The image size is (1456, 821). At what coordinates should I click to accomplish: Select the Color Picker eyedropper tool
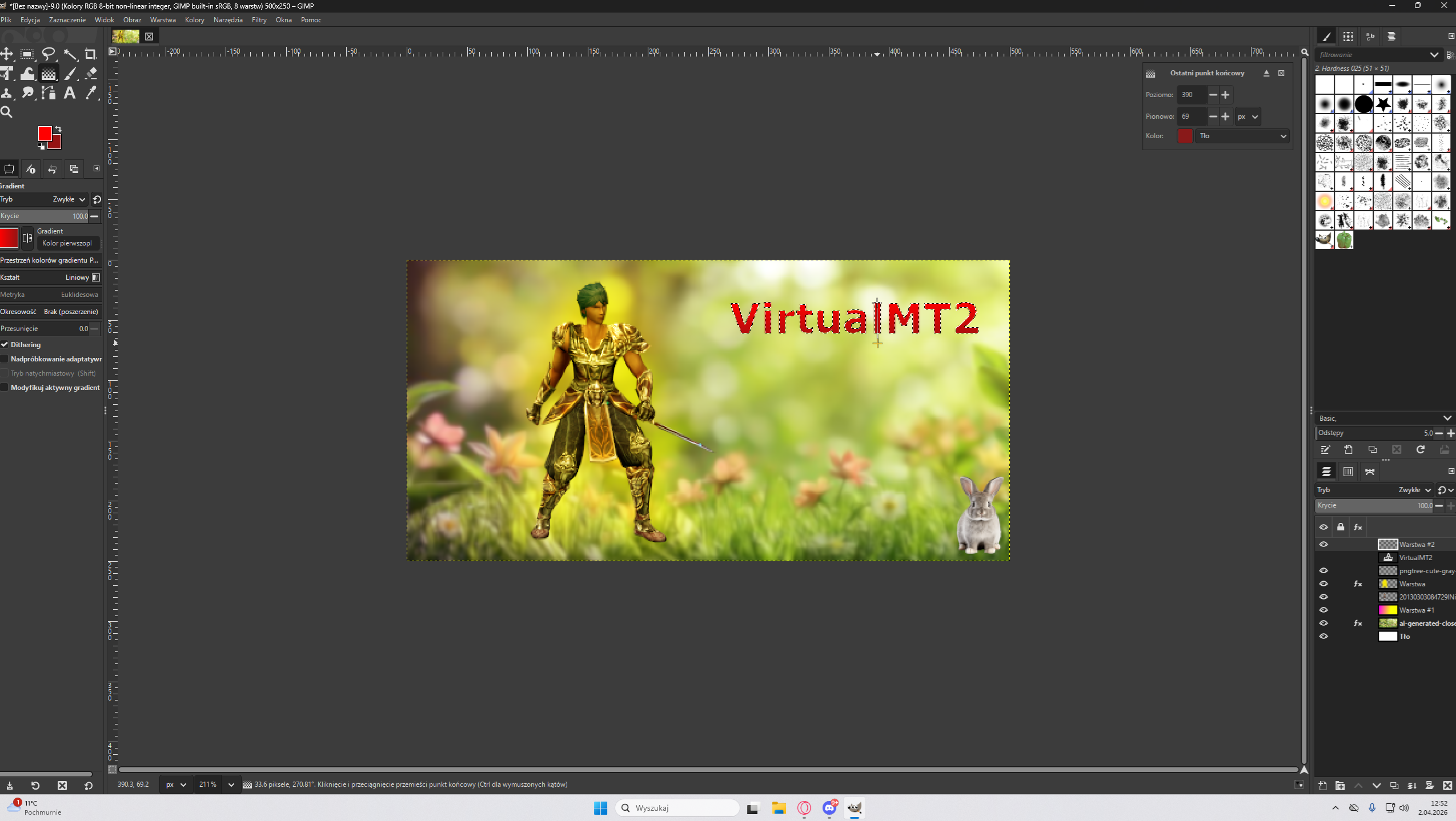(91, 92)
